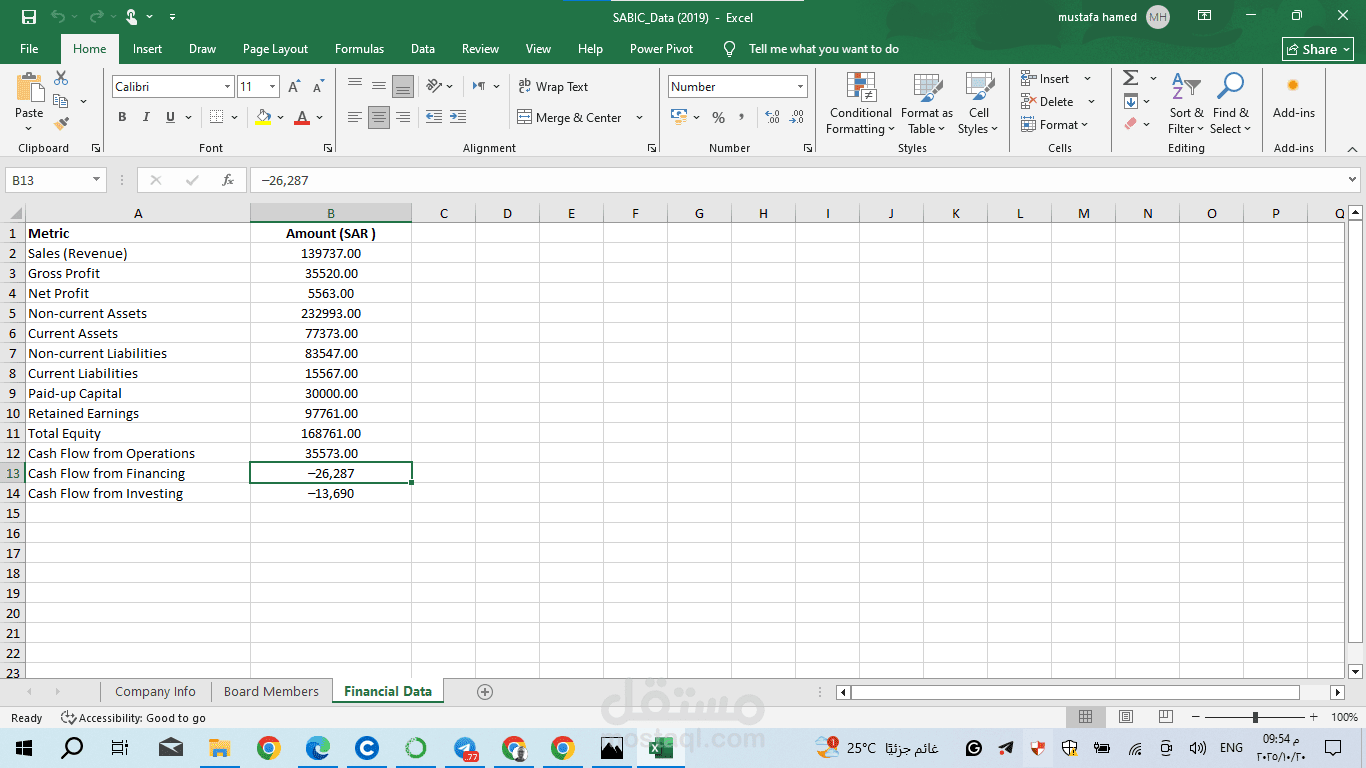
Task: Toggle Underline formatting
Action: pos(170,117)
